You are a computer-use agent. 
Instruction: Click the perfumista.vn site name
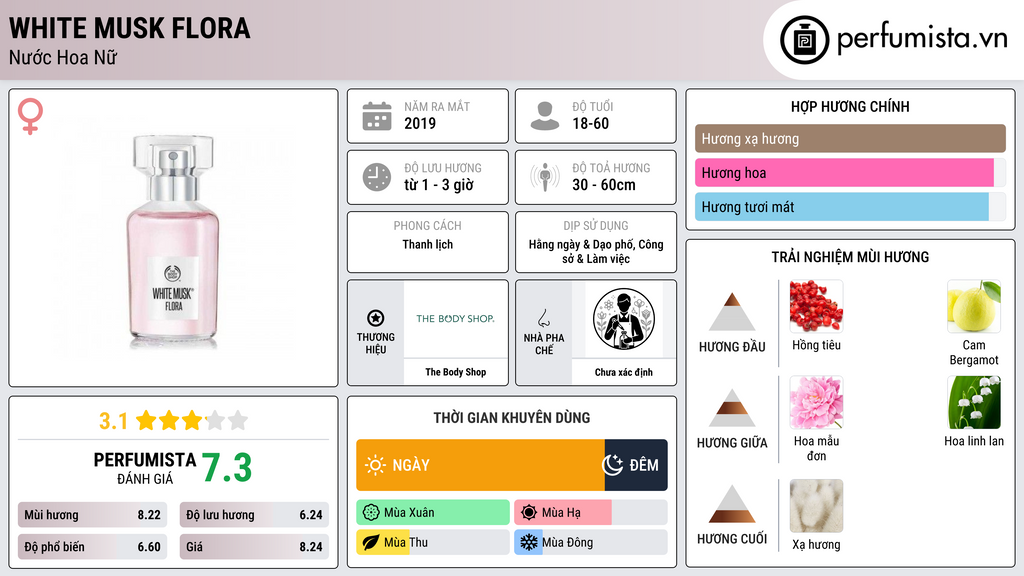(922, 39)
